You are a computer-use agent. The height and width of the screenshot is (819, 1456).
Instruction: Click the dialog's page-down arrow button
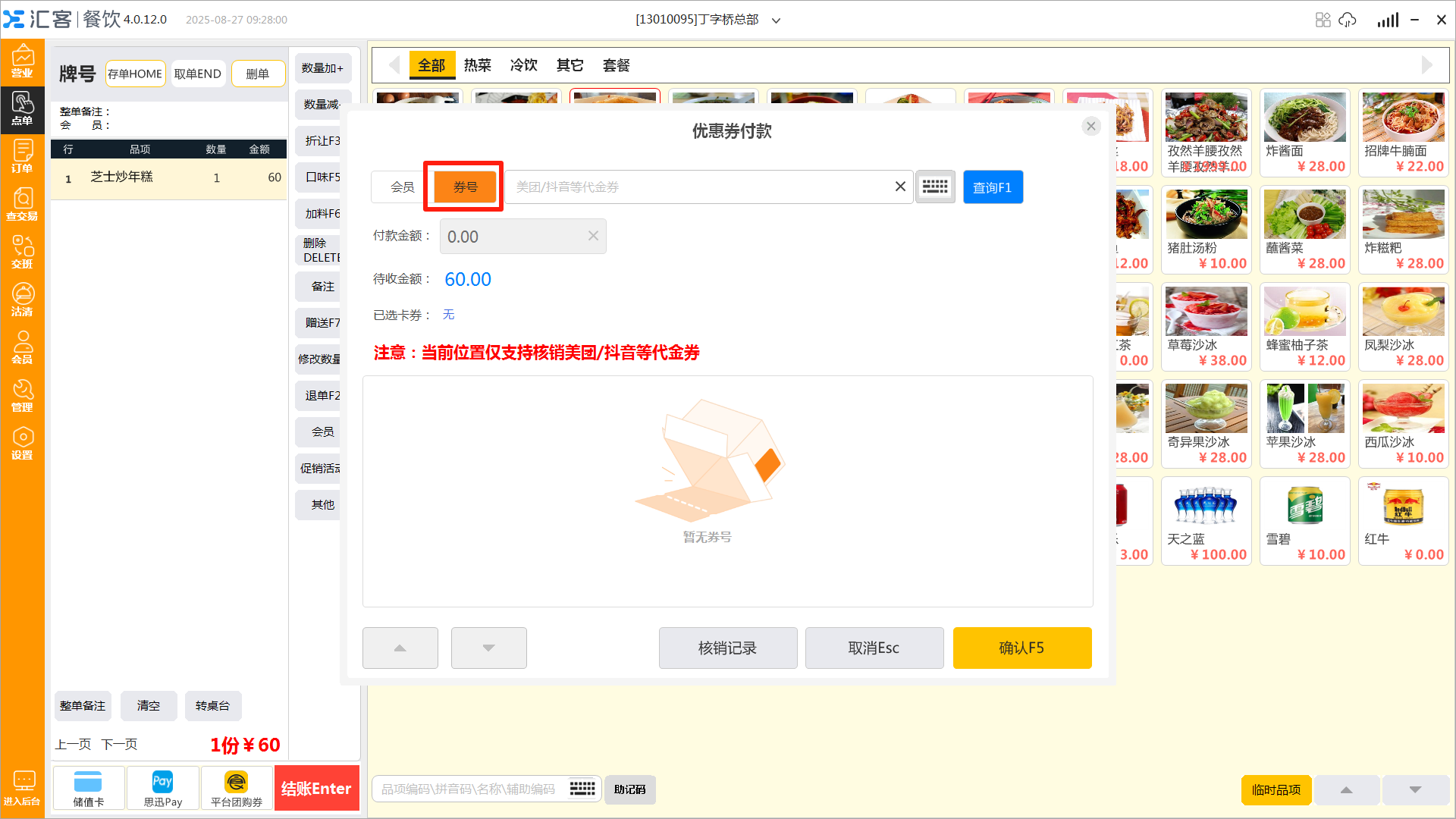tap(488, 648)
